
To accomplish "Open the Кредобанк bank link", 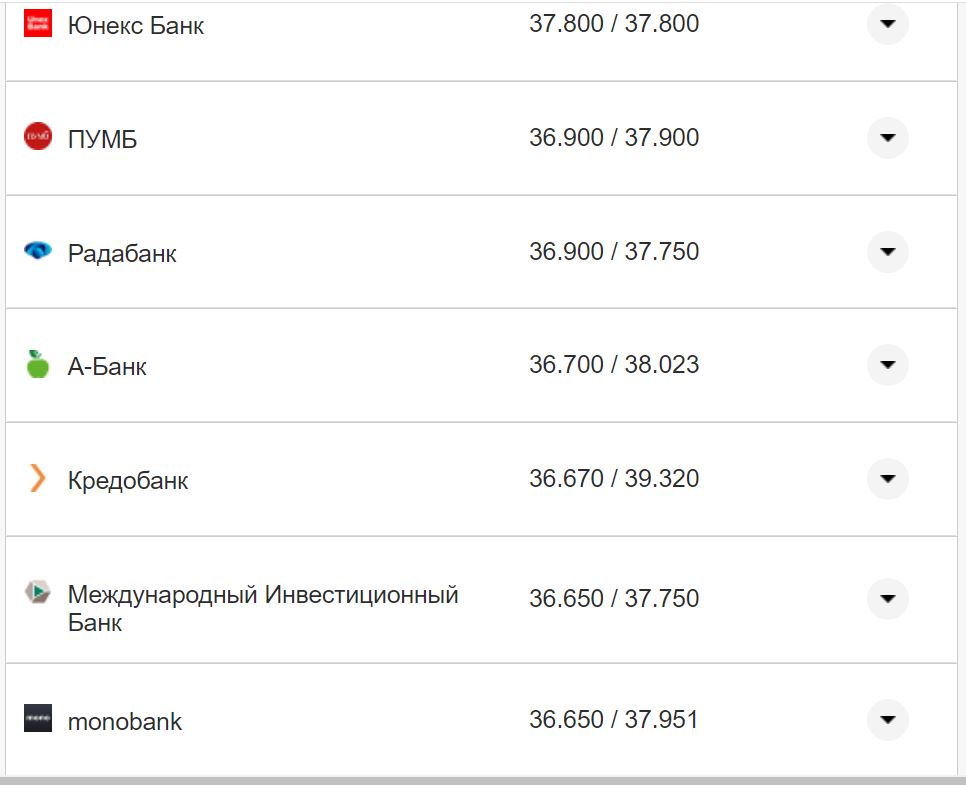I will (128, 479).
